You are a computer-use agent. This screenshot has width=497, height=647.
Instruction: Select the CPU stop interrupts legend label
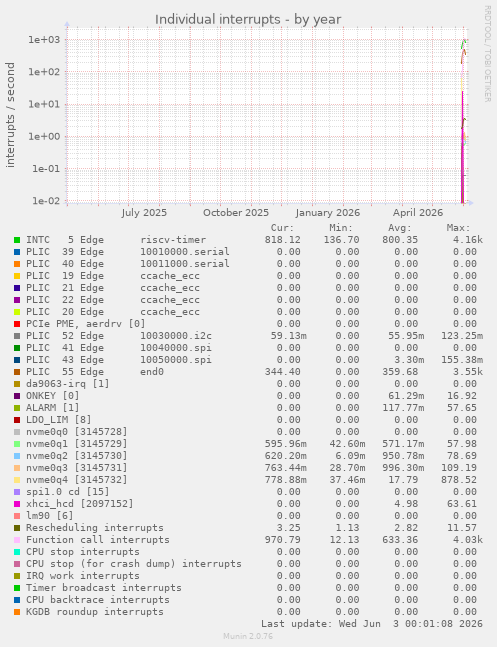point(83,551)
